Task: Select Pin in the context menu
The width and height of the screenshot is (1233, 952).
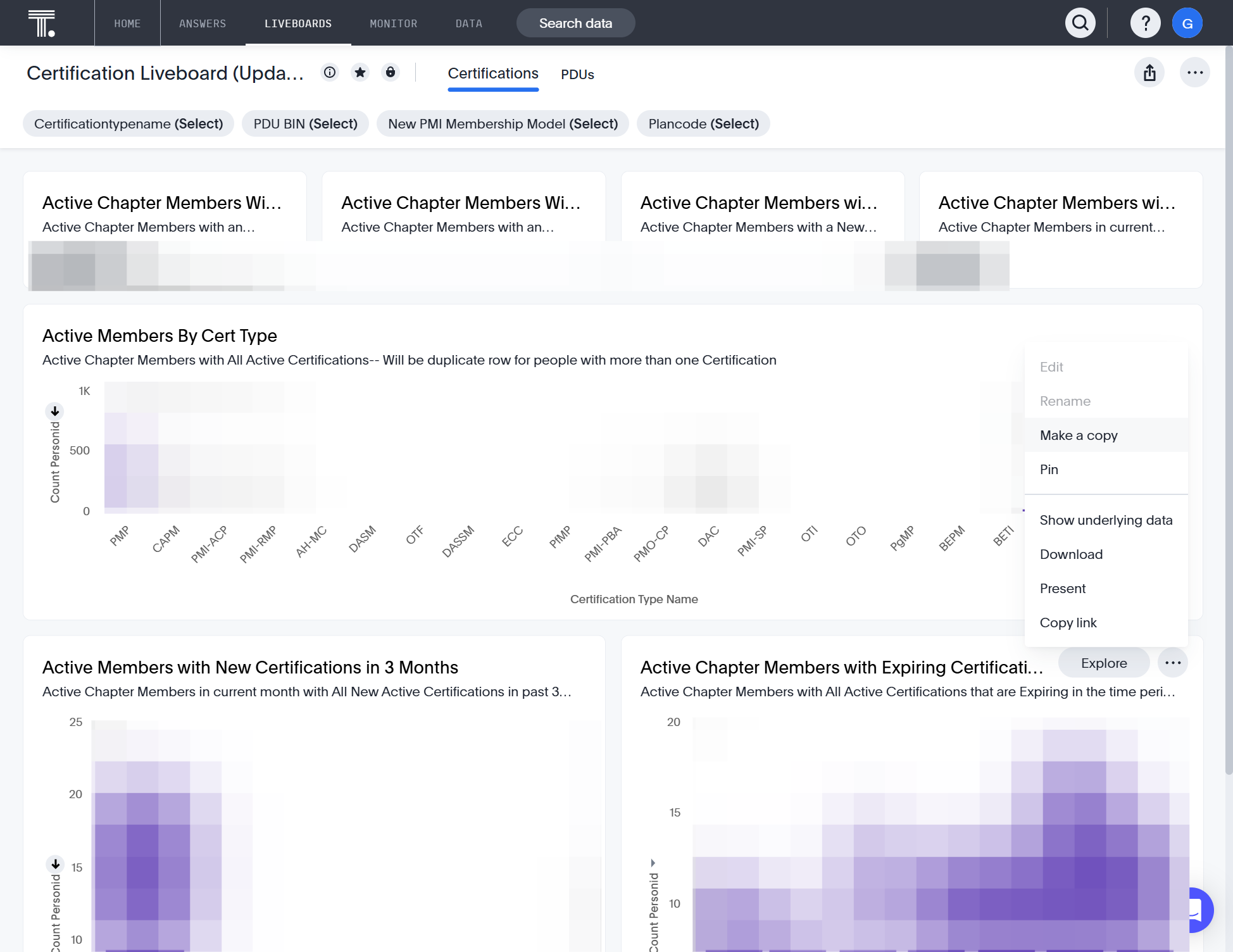Action: pos(1106,470)
